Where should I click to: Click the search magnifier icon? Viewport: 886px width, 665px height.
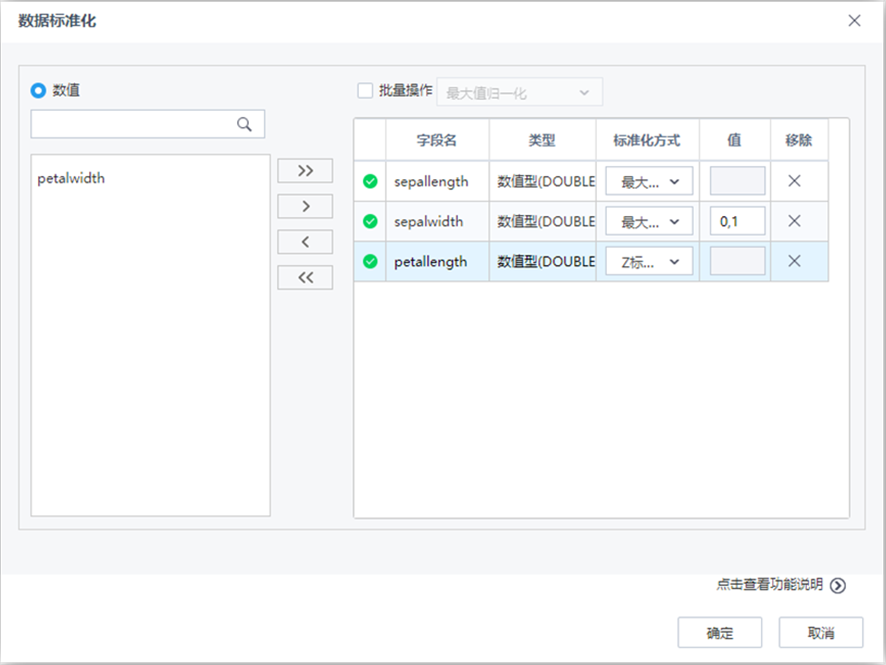tap(244, 124)
